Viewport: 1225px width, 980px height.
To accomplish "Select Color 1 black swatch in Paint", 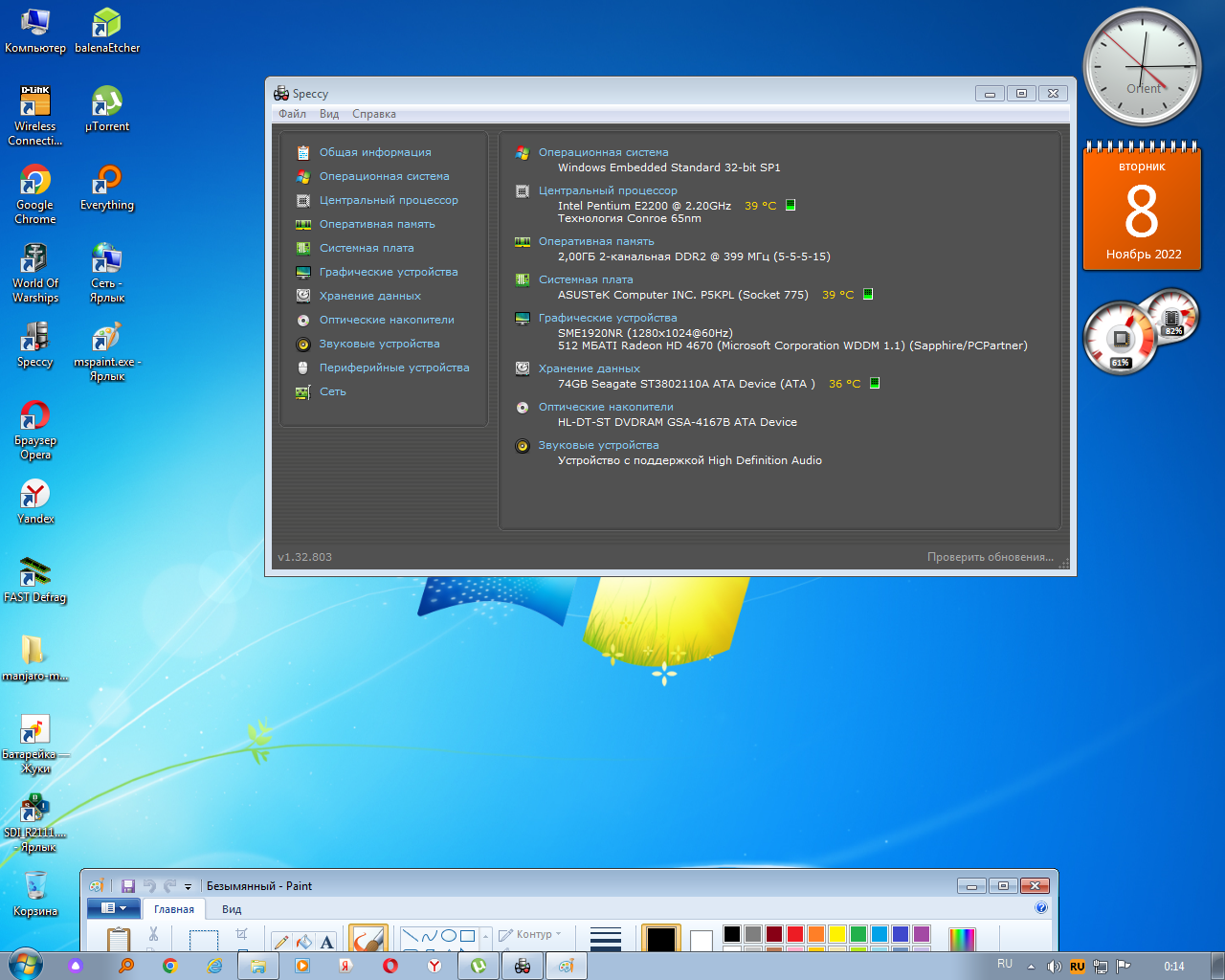I will click(660, 939).
